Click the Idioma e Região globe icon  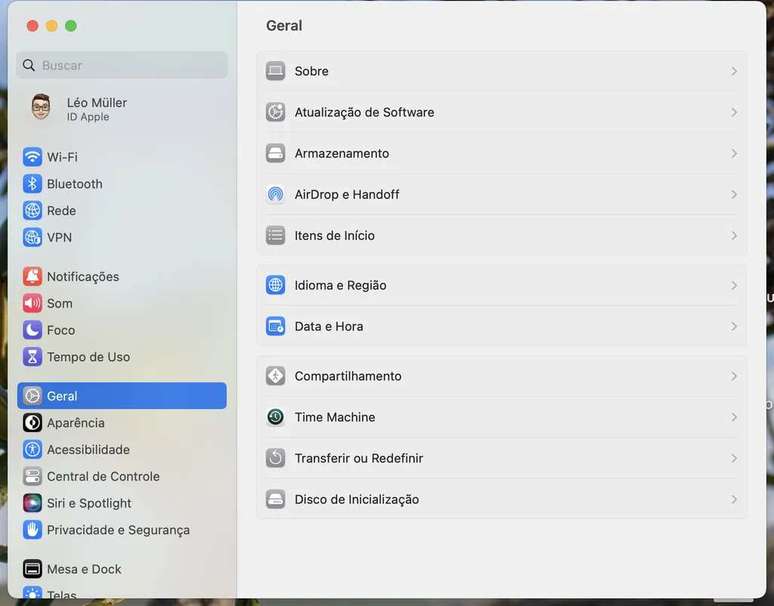click(275, 285)
